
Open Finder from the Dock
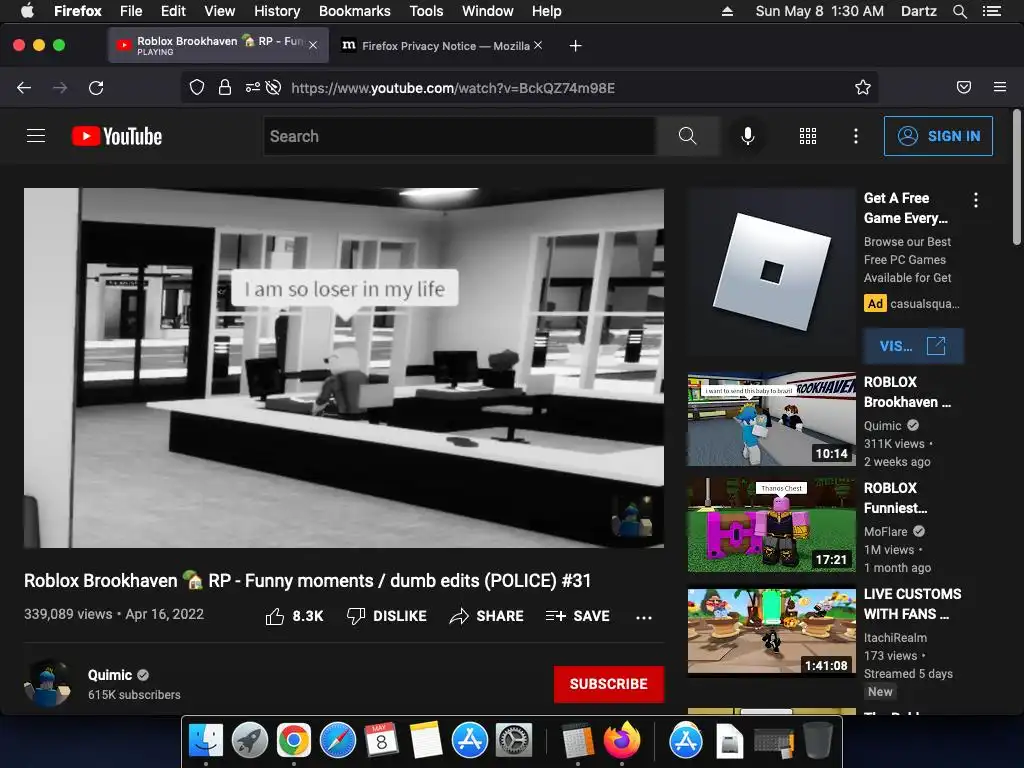(x=206, y=741)
